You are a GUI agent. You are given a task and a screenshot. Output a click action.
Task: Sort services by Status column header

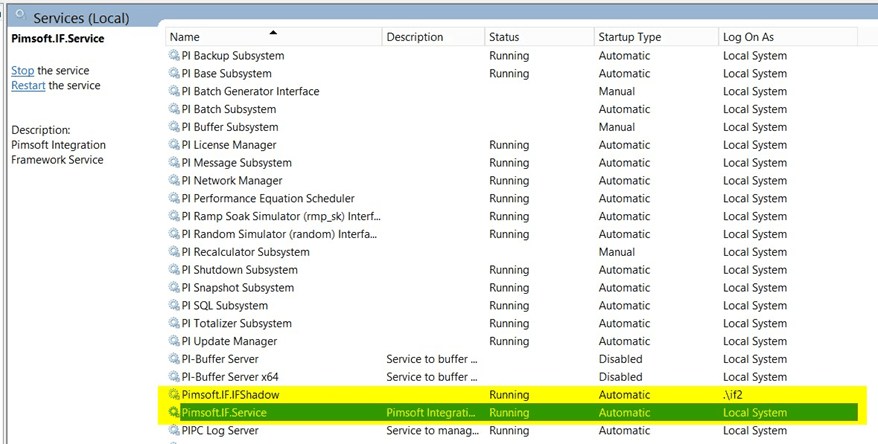coord(539,37)
